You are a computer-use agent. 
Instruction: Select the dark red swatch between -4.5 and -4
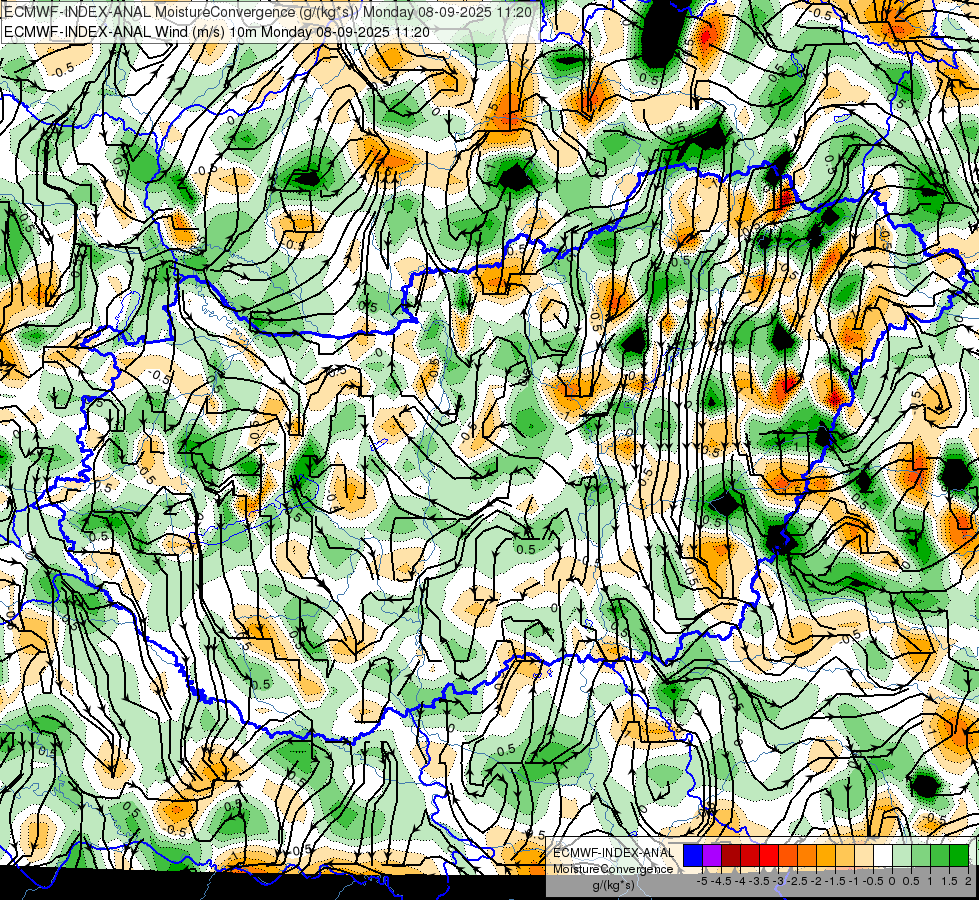click(731, 856)
